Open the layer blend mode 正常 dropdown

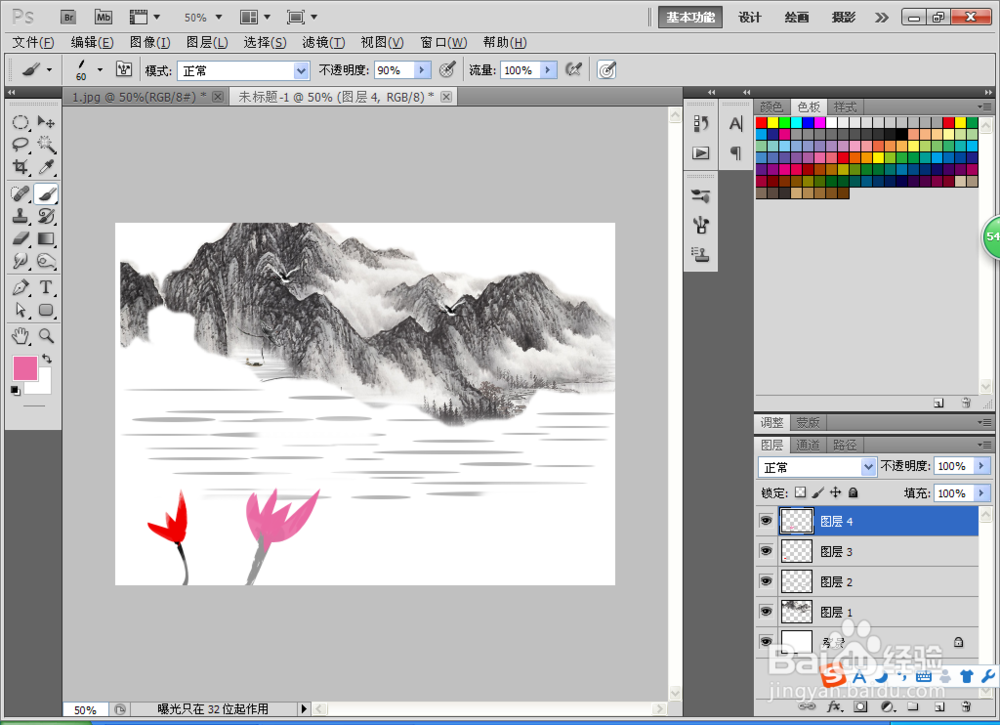[x=815, y=466]
